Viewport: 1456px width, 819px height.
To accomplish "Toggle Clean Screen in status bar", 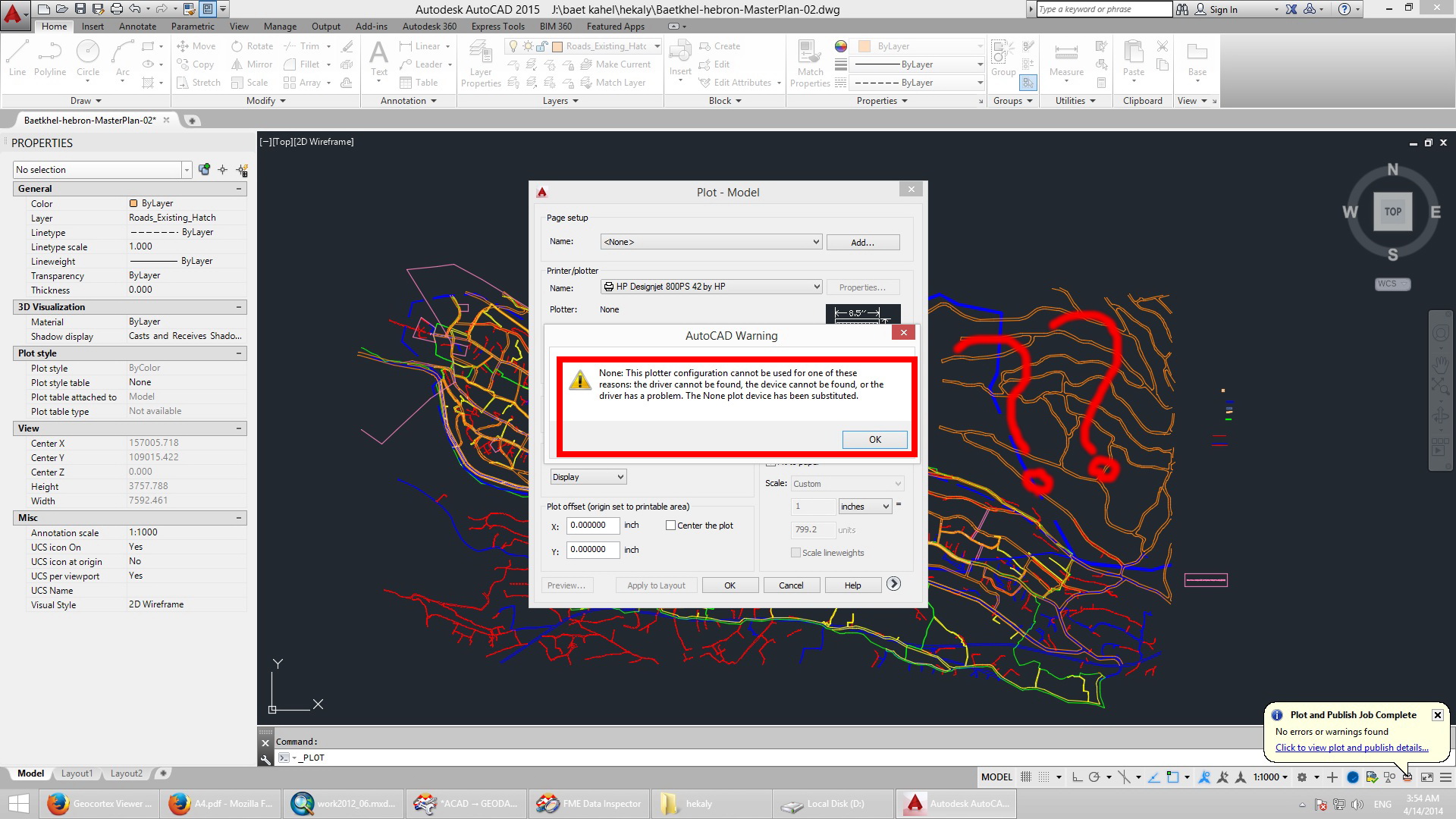I will (x=1427, y=777).
